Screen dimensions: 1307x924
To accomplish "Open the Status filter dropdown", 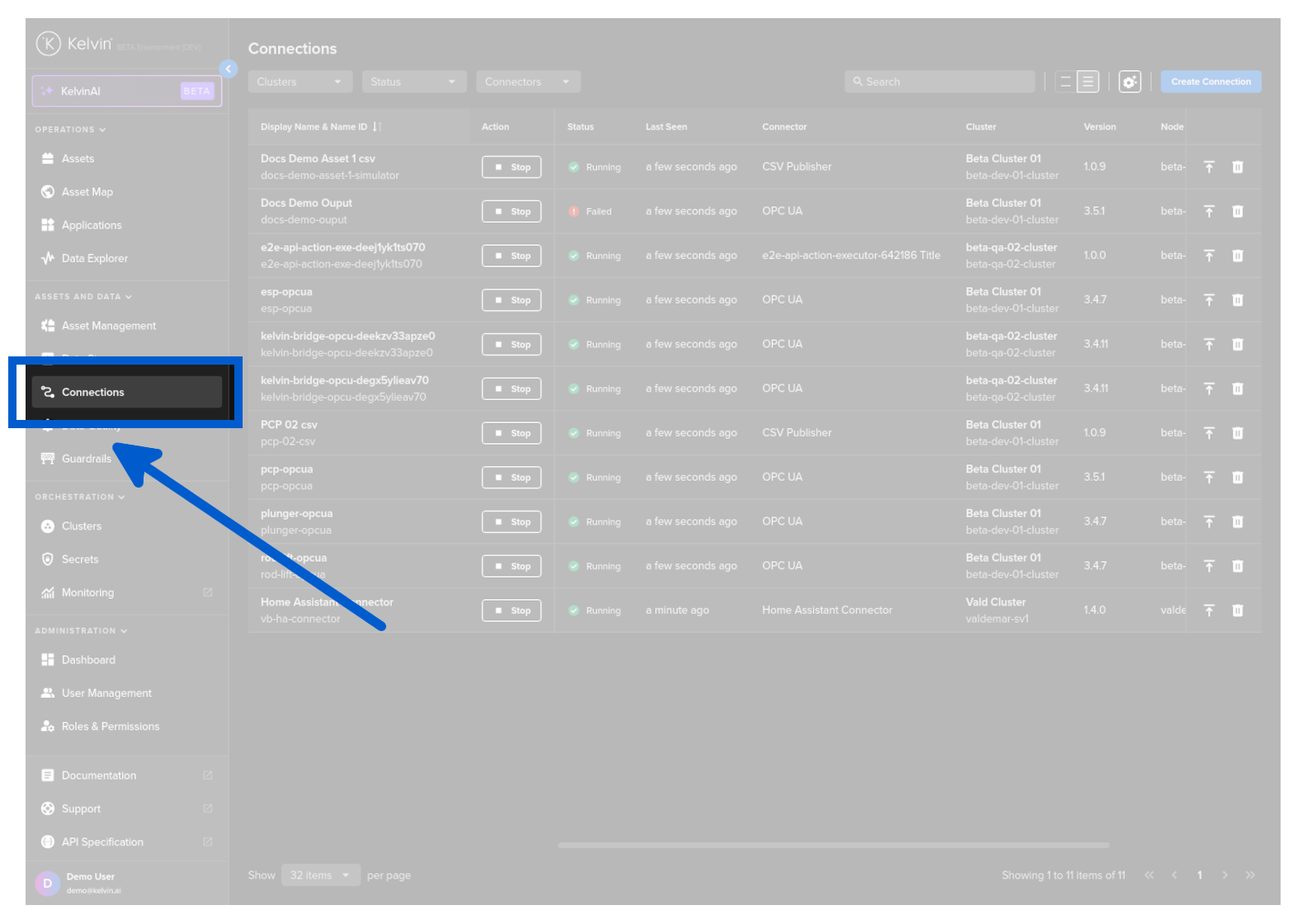I will pos(413,82).
